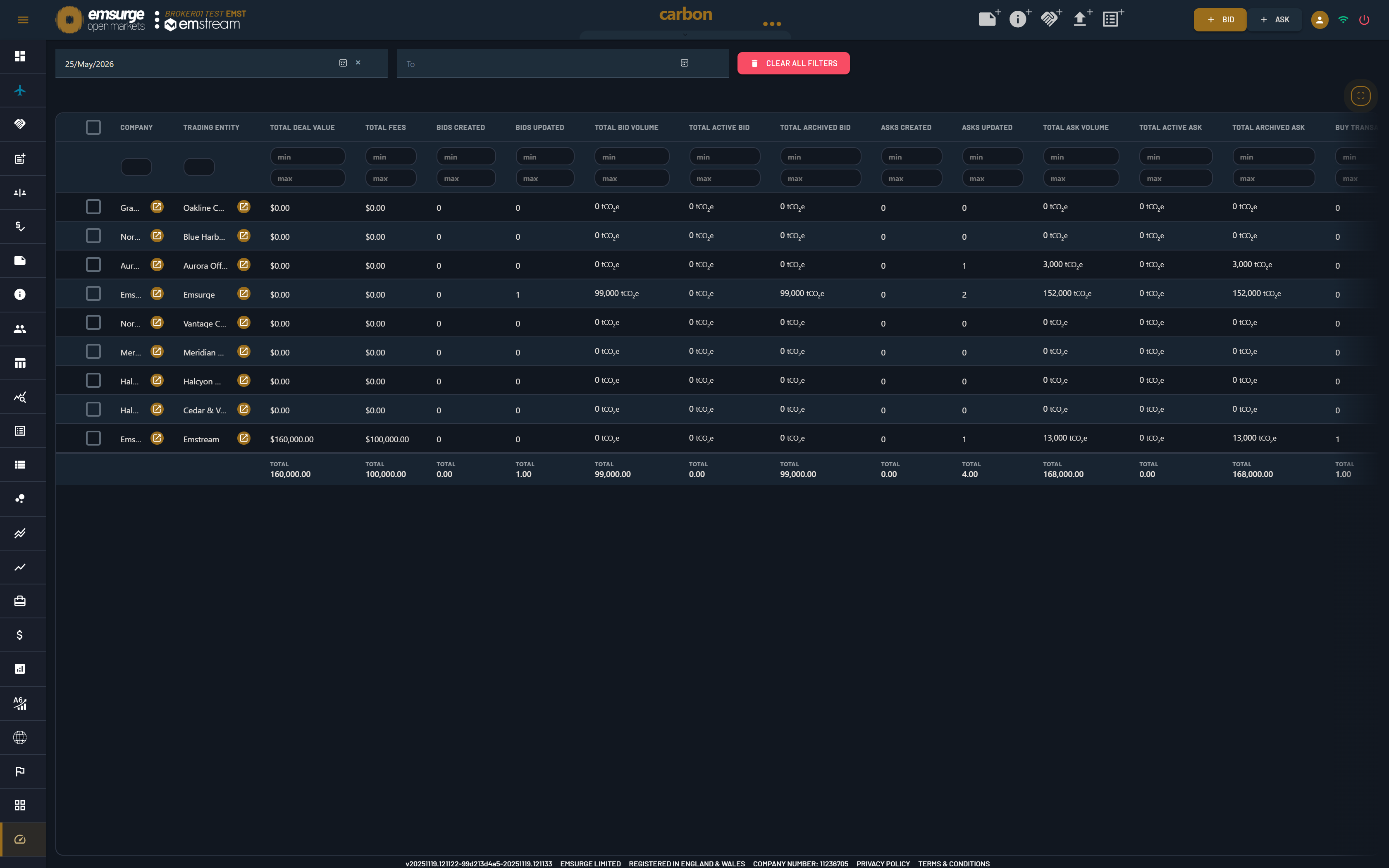Sort by Total Fees column header
Screen dimensions: 1389x868
pos(386,127)
